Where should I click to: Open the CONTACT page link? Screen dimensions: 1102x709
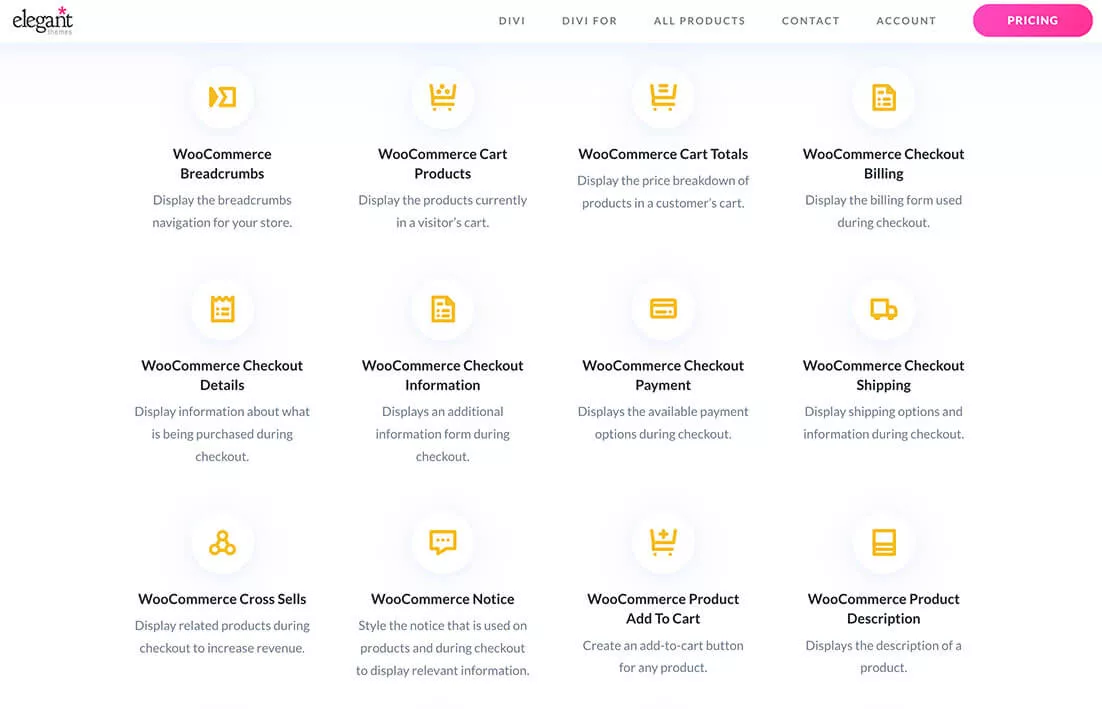pos(811,20)
